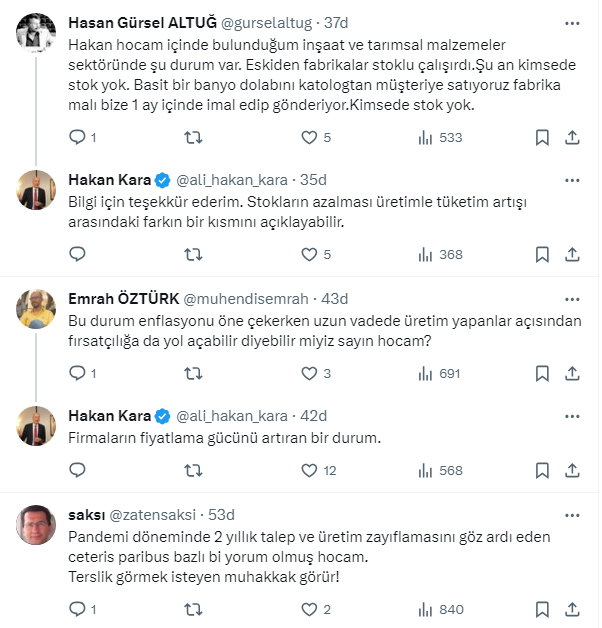The height and width of the screenshot is (628, 602).
Task: Reply to Emrah ÖZTÜRK's tweet
Action: pos(77,373)
